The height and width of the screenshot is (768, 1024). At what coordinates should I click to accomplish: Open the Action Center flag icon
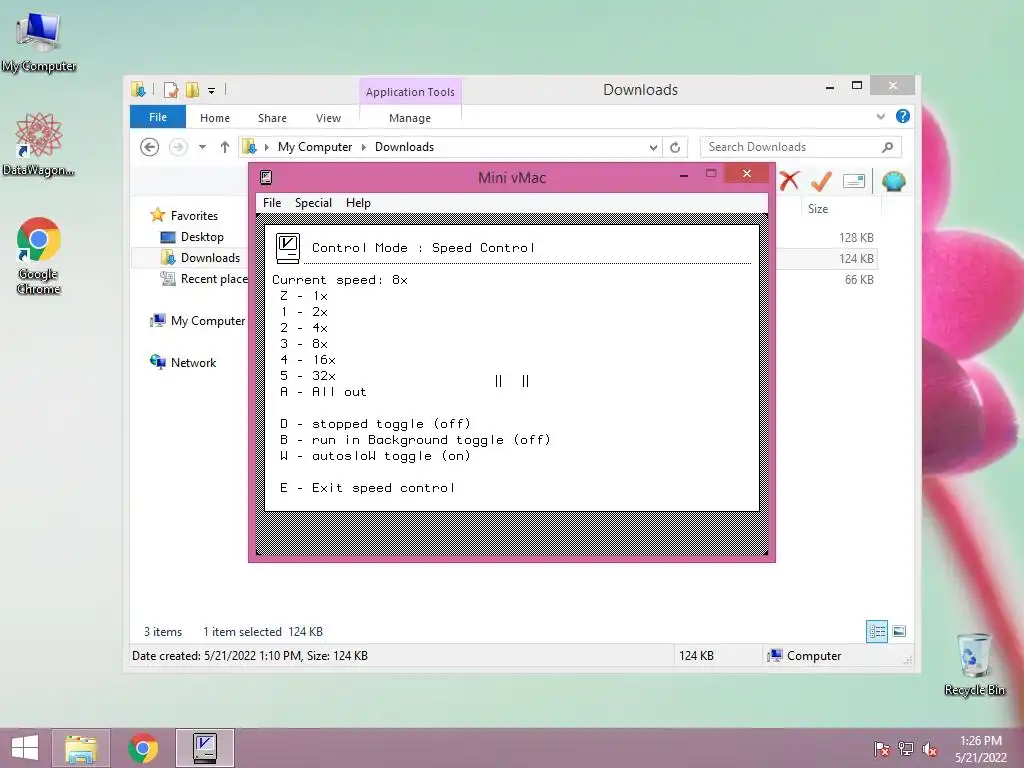tap(881, 749)
